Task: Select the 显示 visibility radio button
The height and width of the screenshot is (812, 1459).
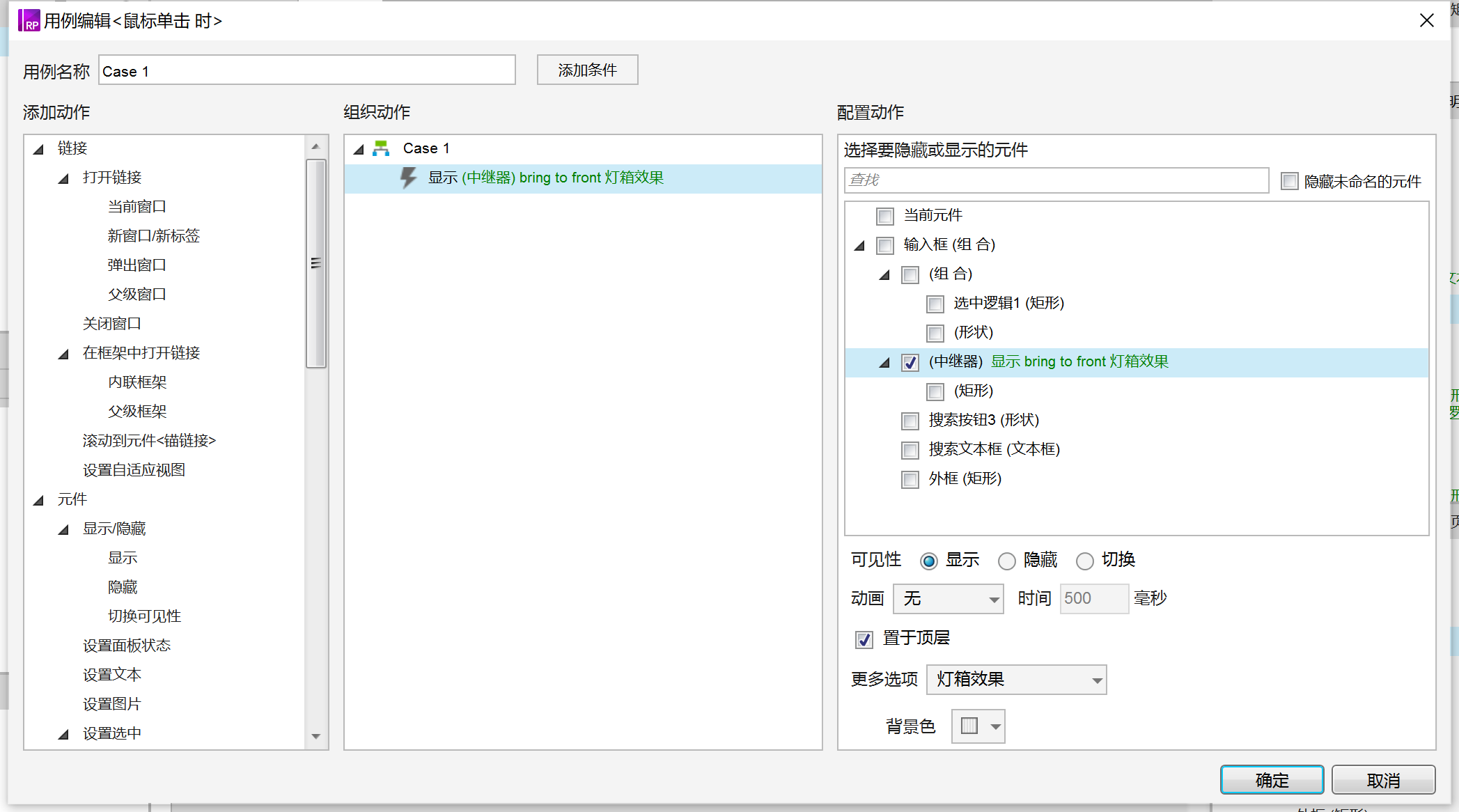Action: pyautogui.click(x=929, y=561)
